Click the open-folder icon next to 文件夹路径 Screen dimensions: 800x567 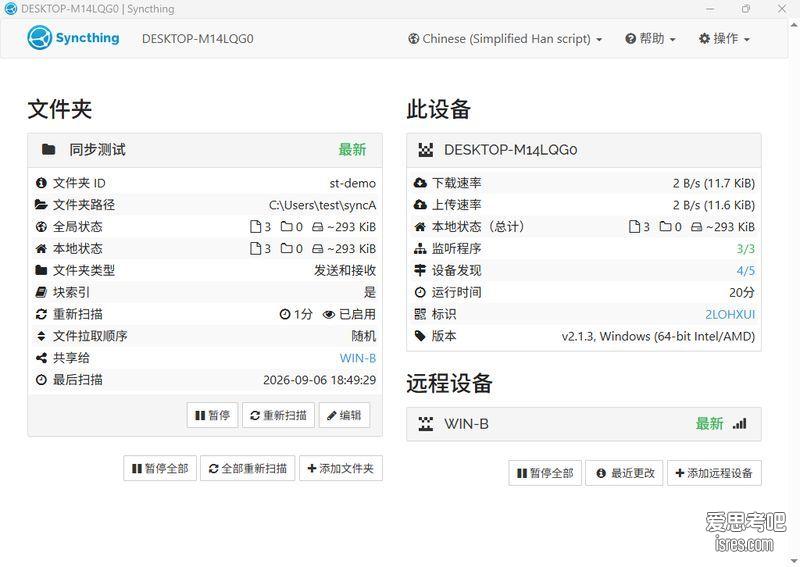[x=41, y=205]
